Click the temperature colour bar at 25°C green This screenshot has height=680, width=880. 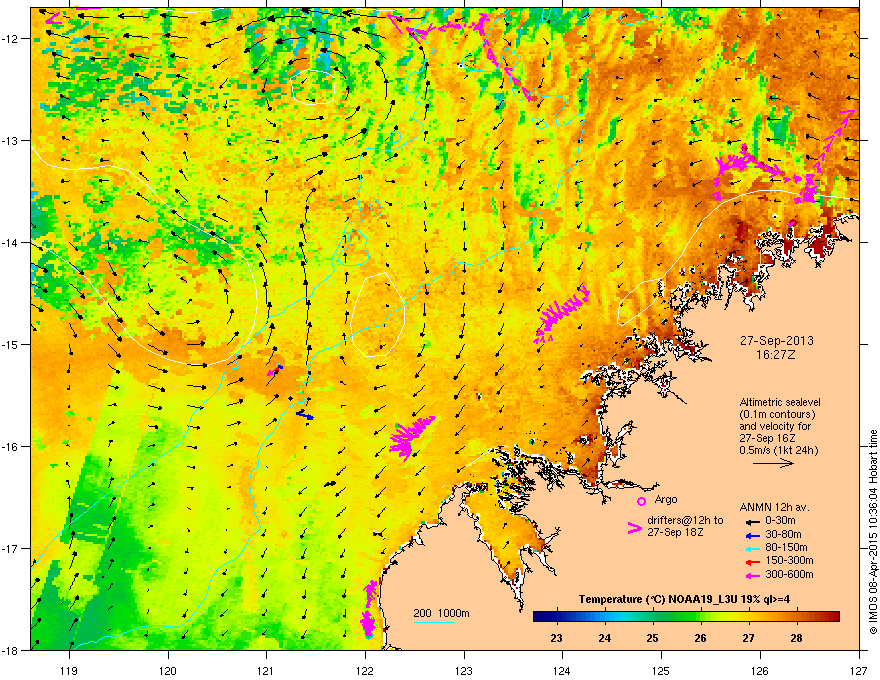point(652,616)
